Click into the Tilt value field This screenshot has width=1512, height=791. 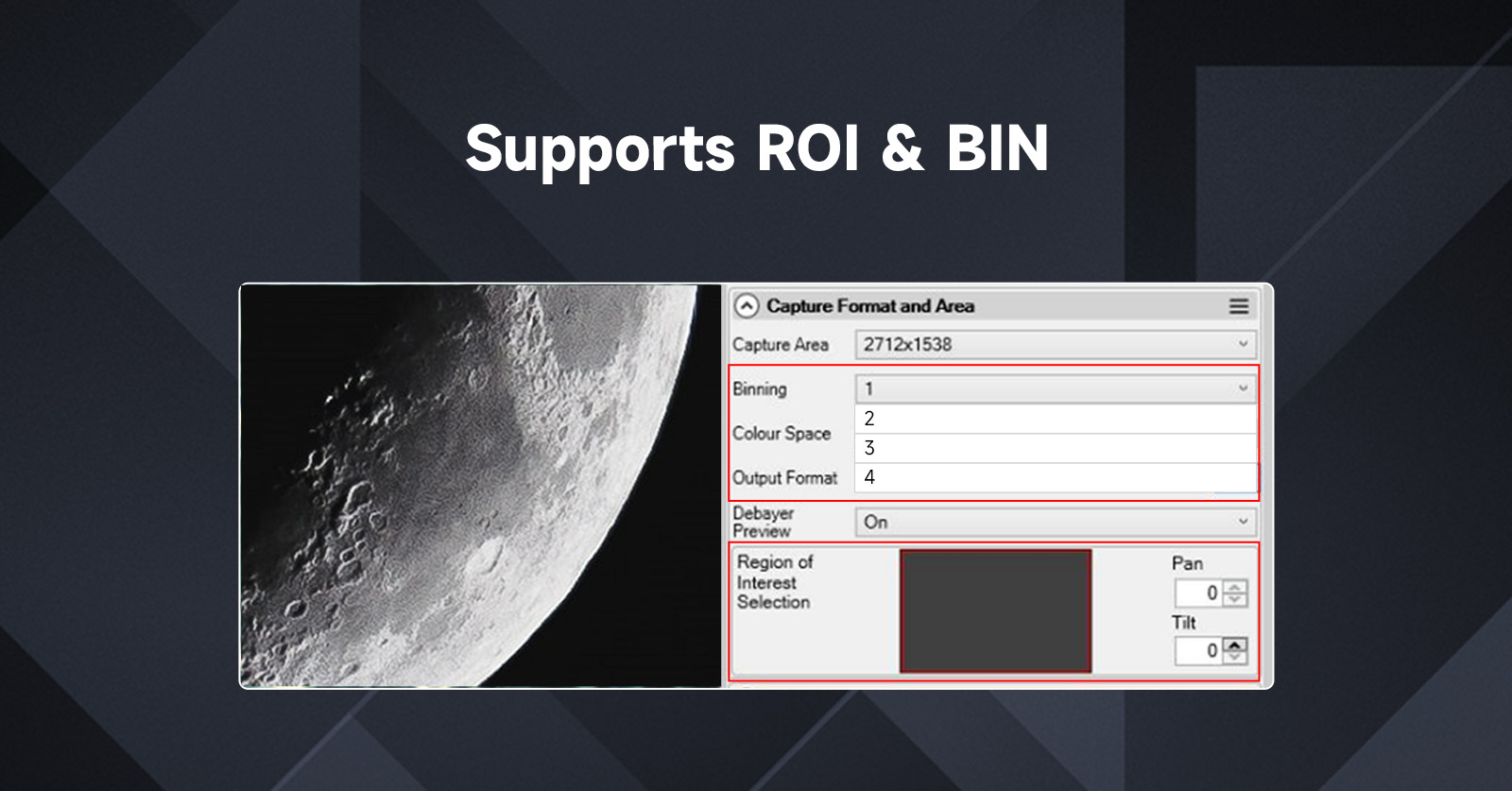pos(1197,651)
